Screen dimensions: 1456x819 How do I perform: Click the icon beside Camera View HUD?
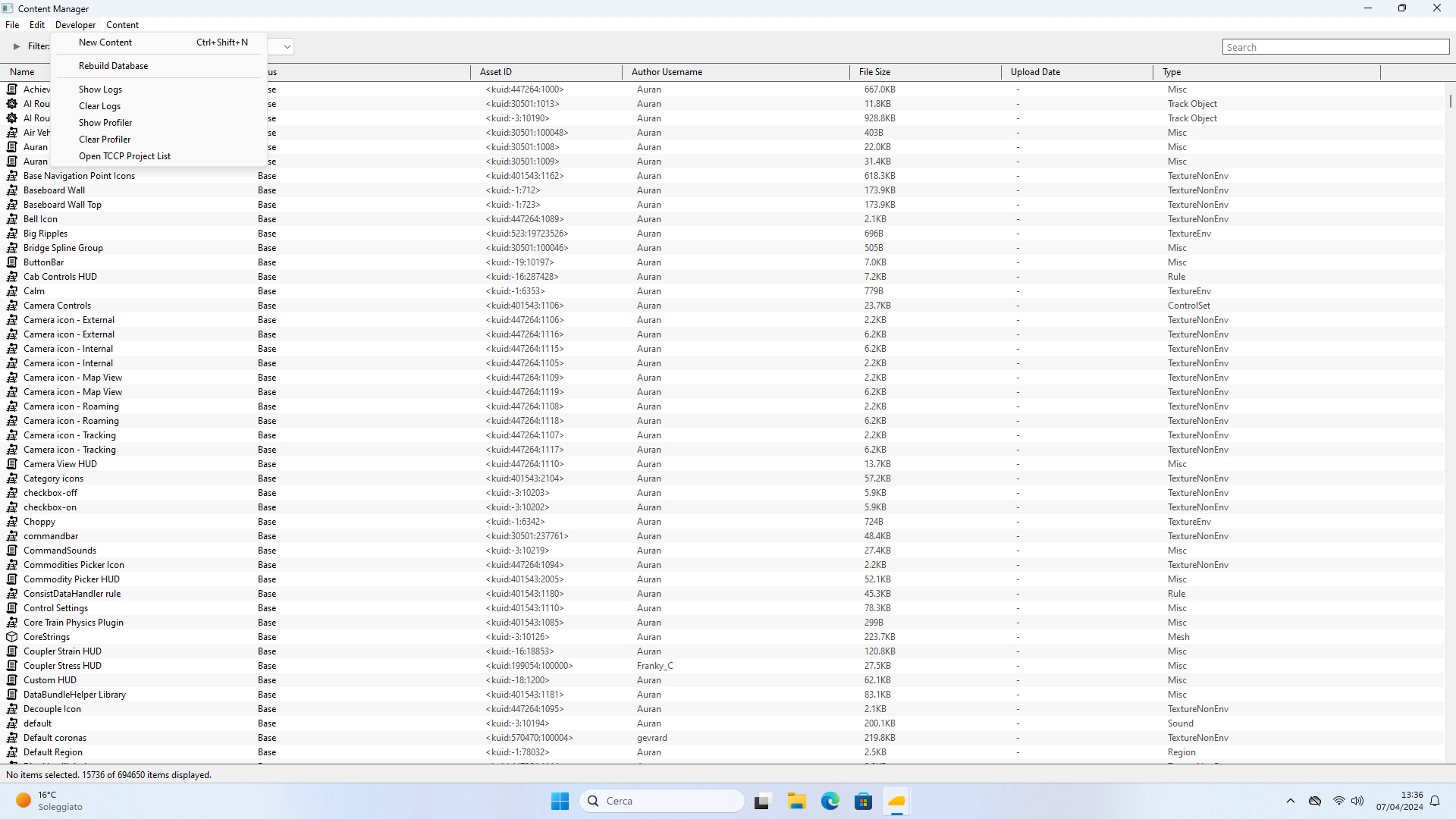coord(12,464)
